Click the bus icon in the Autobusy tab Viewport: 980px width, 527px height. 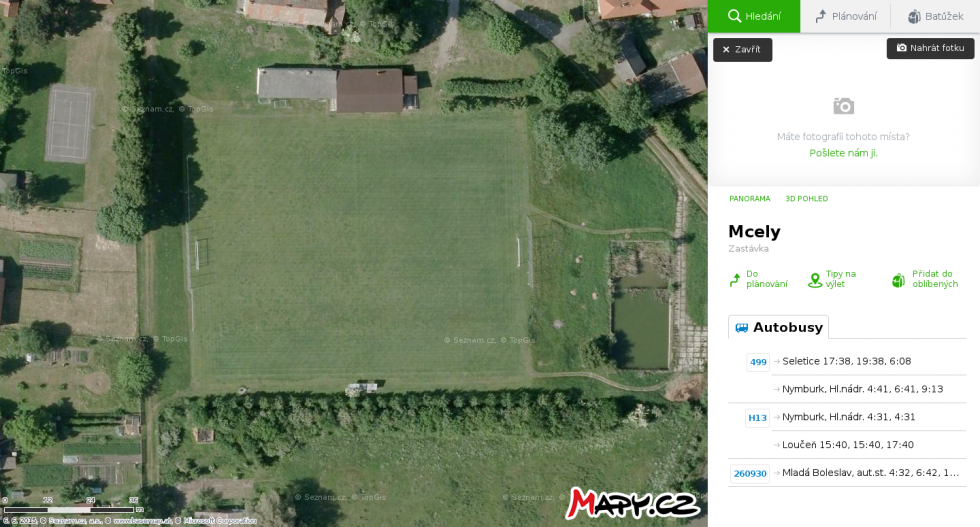pos(741,328)
